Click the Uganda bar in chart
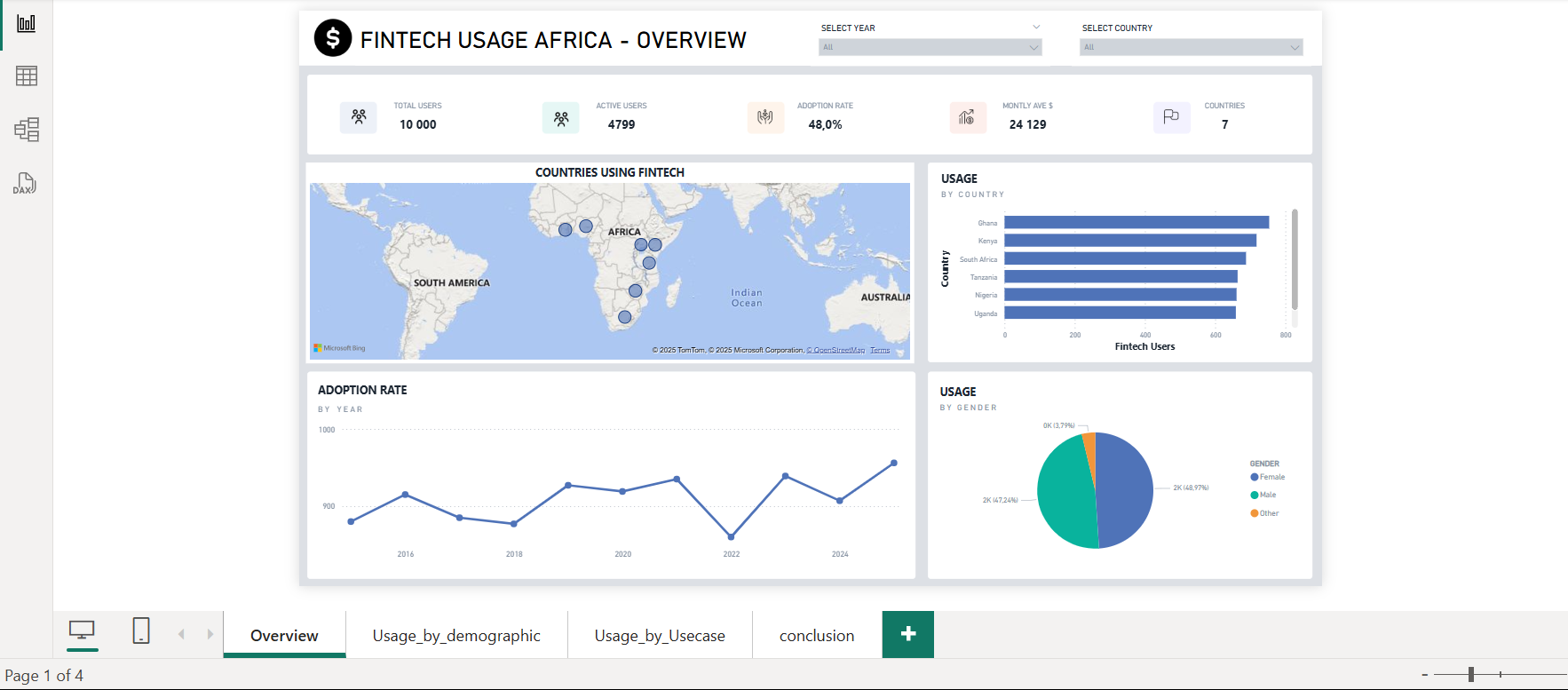Viewport: 1568px width, 690px height. pos(1121,313)
